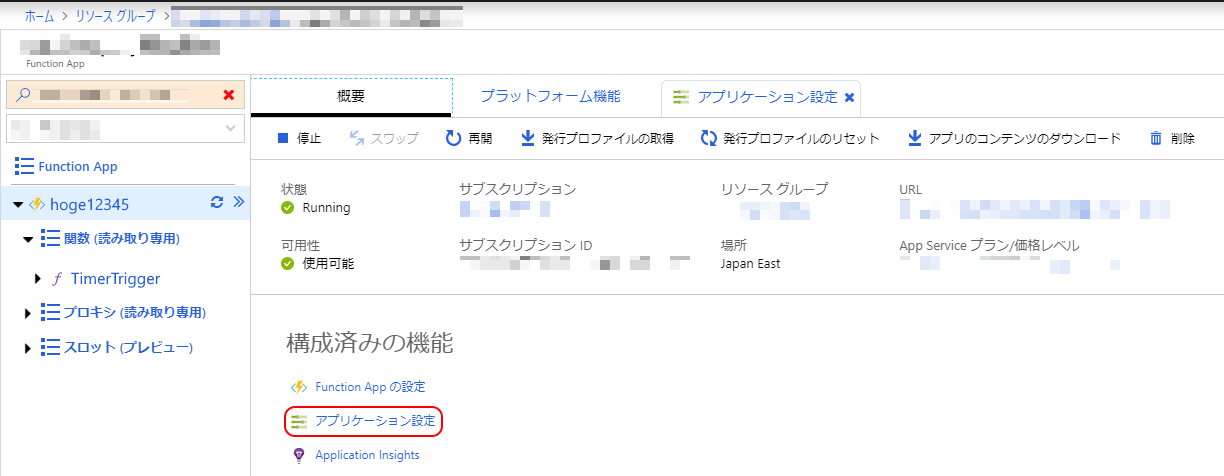1224x476 pixels.
Task: Click the Function App の設定 lightning icon
Action: [298, 387]
